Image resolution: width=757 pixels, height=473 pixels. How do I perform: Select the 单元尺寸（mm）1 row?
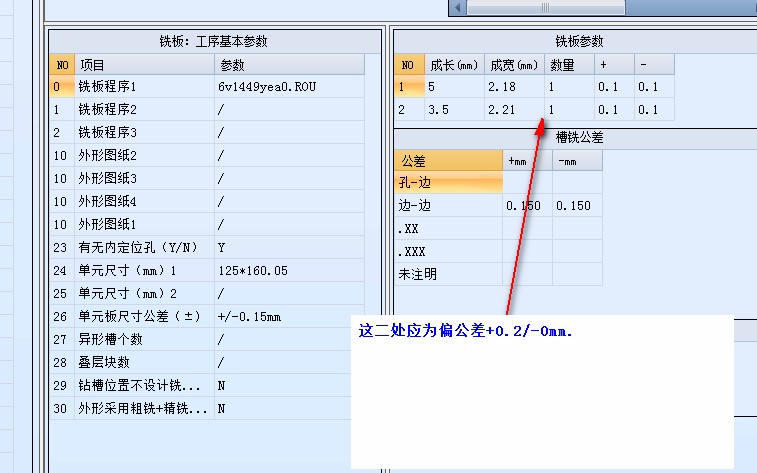point(207,270)
